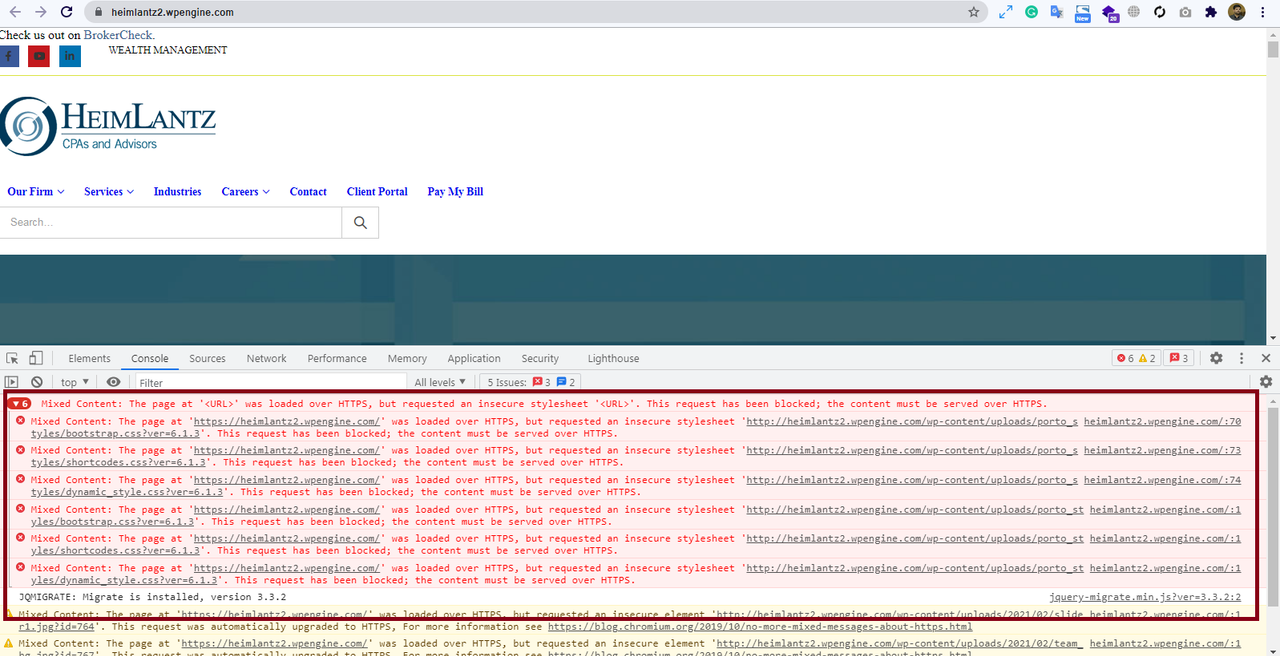
Task: Open Console settings gear
Action: [x=1266, y=382]
